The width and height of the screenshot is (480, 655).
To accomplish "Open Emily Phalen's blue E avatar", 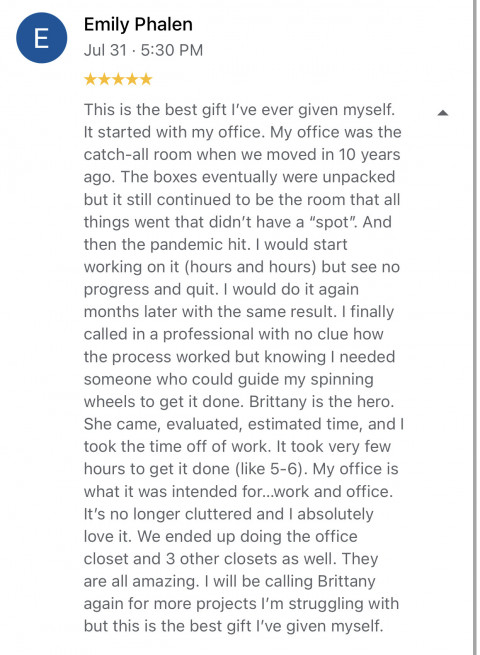I will tap(41, 38).
